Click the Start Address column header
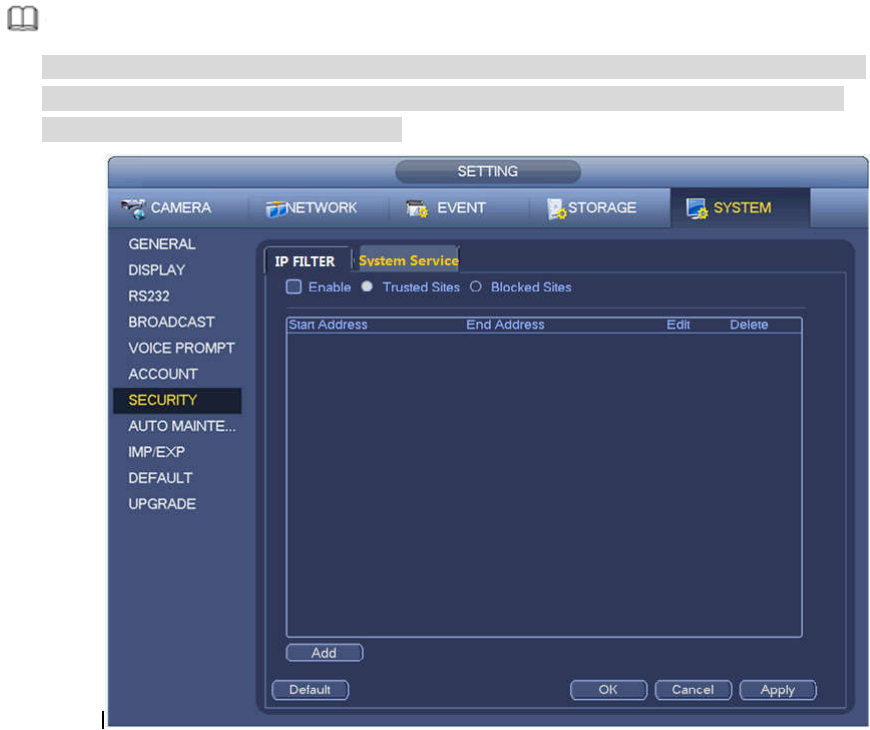The width and height of the screenshot is (870, 730). coord(328,325)
